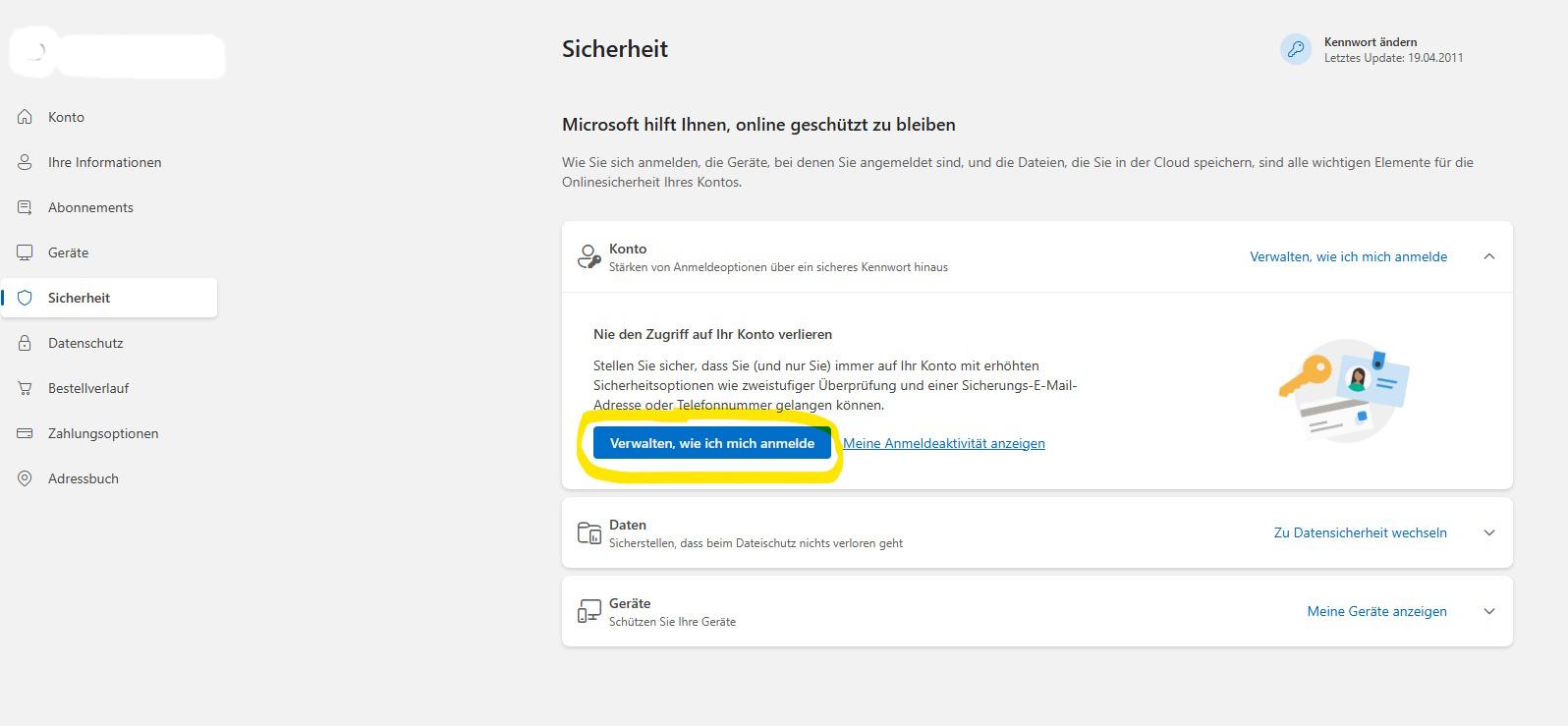Expand the Daten section chevron
This screenshot has width=1568, height=726.
click(x=1489, y=532)
